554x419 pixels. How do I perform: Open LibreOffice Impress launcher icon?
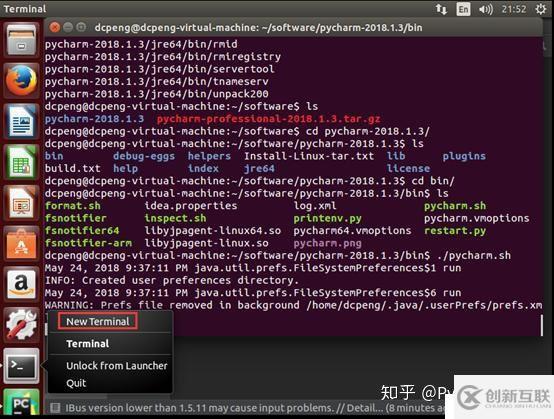point(21,203)
